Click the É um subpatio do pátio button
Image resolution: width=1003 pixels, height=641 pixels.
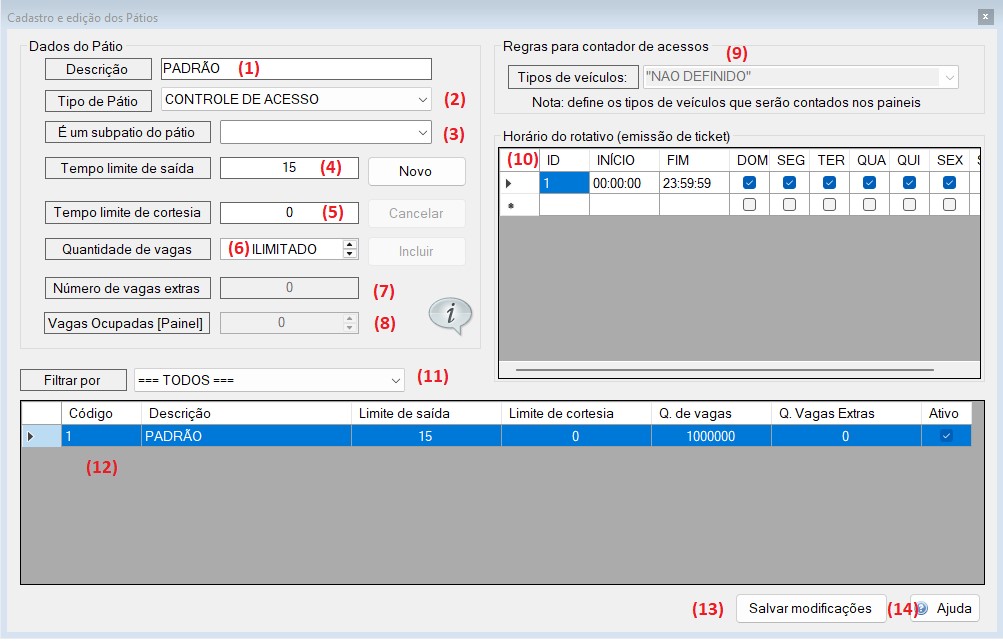pos(127,132)
